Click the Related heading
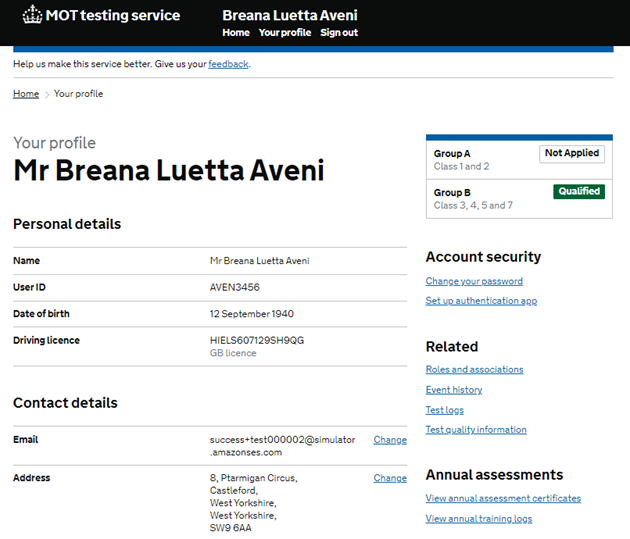Viewport: 630px width, 539px height. pos(452,347)
